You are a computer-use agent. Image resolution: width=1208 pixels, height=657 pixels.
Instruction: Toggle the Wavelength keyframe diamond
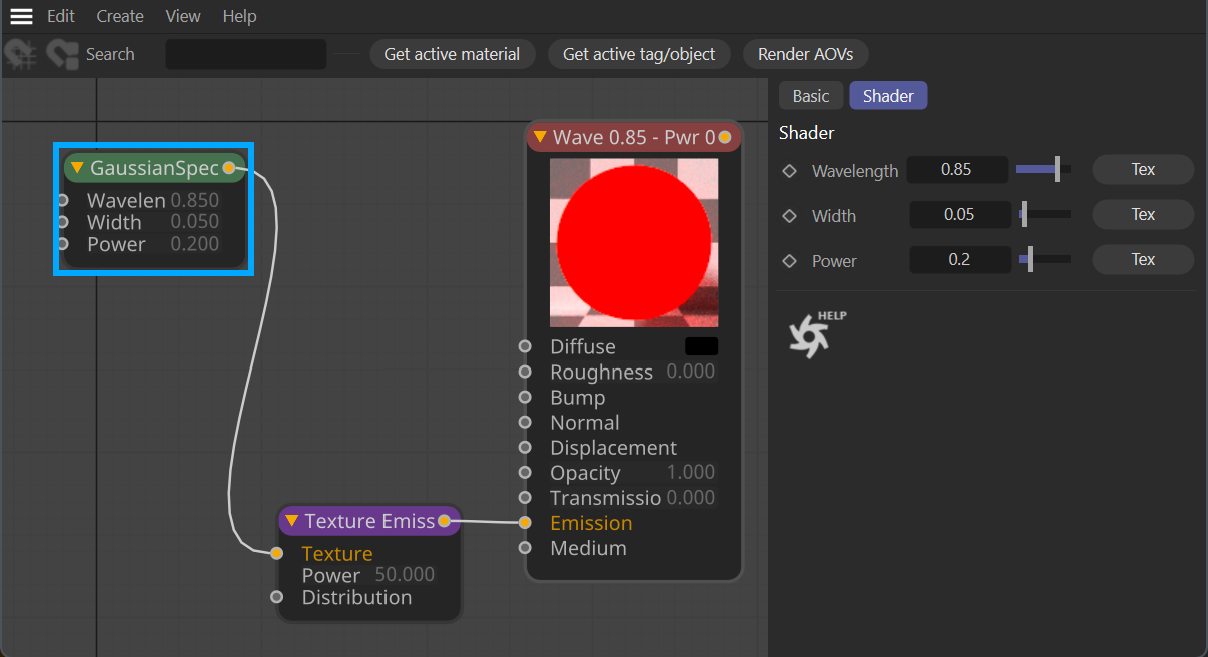pos(789,171)
